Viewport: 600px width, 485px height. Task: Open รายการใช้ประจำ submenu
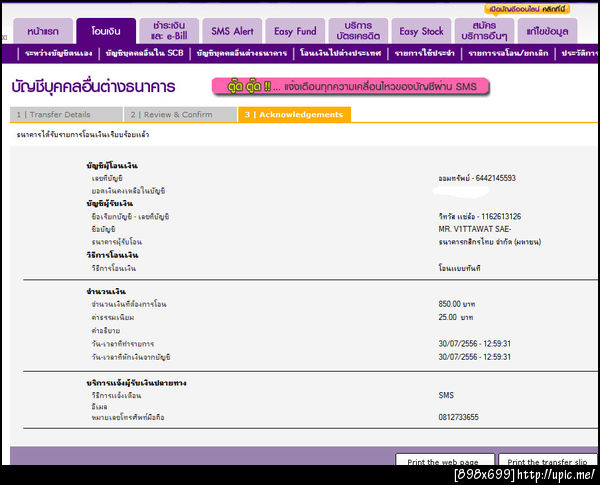(x=425, y=53)
